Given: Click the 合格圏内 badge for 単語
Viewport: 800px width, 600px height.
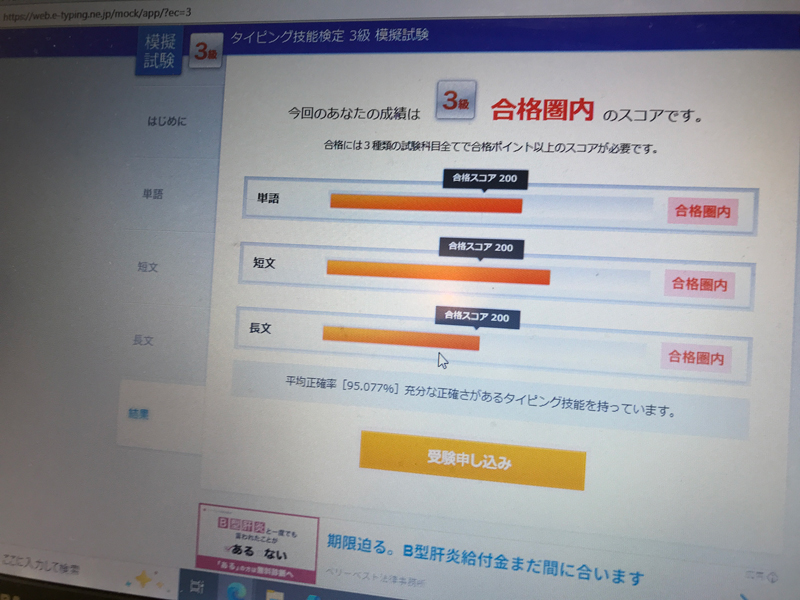Looking at the screenshot, I should (702, 211).
